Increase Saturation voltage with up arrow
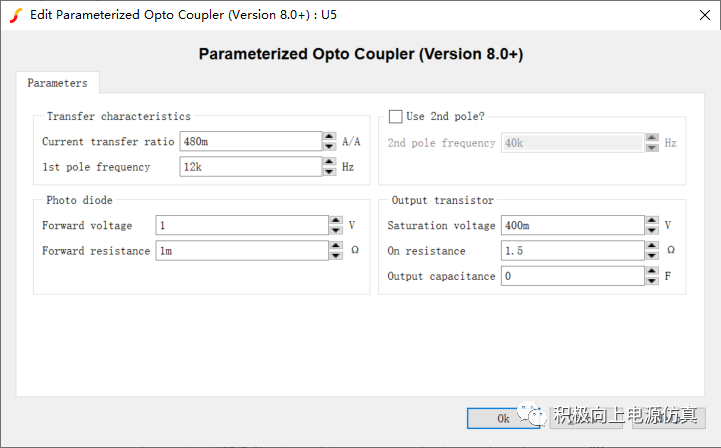The image size is (721, 448). [x=652, y=220]
